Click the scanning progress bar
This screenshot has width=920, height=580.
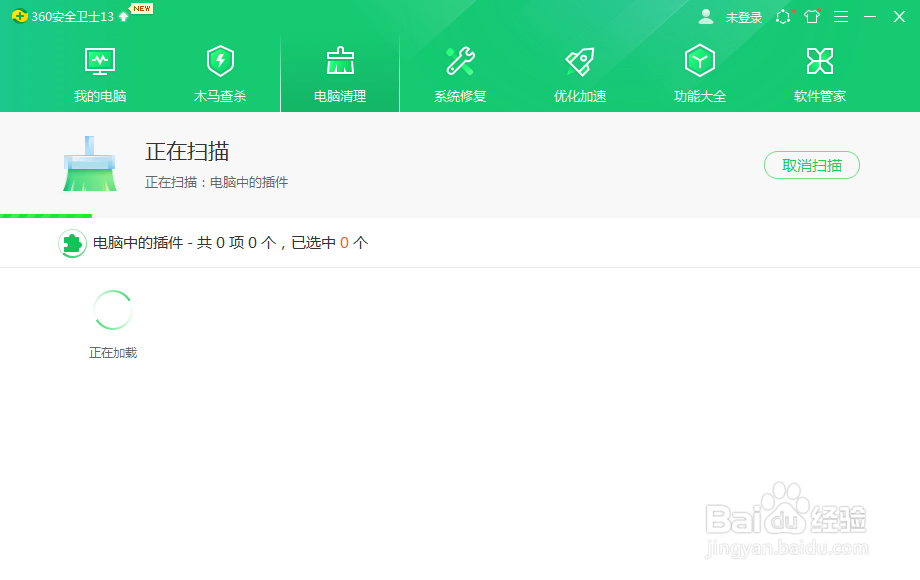(x=46, y=216)
